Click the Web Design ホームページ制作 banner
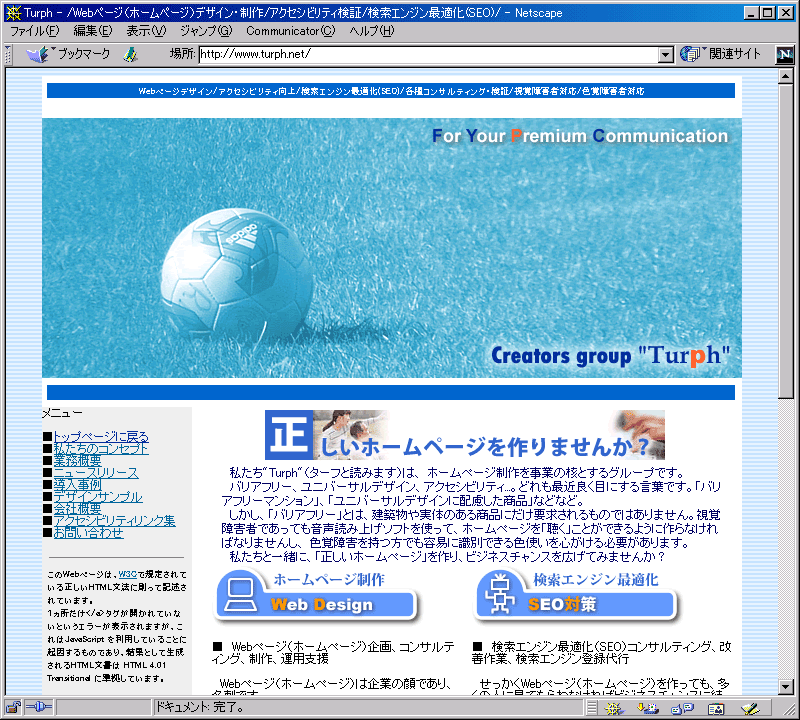The image size is (800, 720). (x=317, y=595)
